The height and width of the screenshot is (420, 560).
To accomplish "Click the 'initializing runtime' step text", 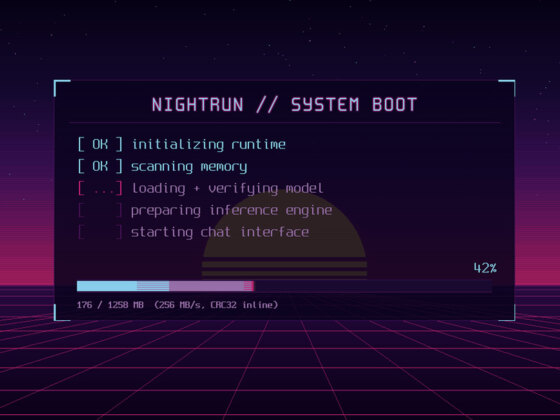I will pos(209,145).
